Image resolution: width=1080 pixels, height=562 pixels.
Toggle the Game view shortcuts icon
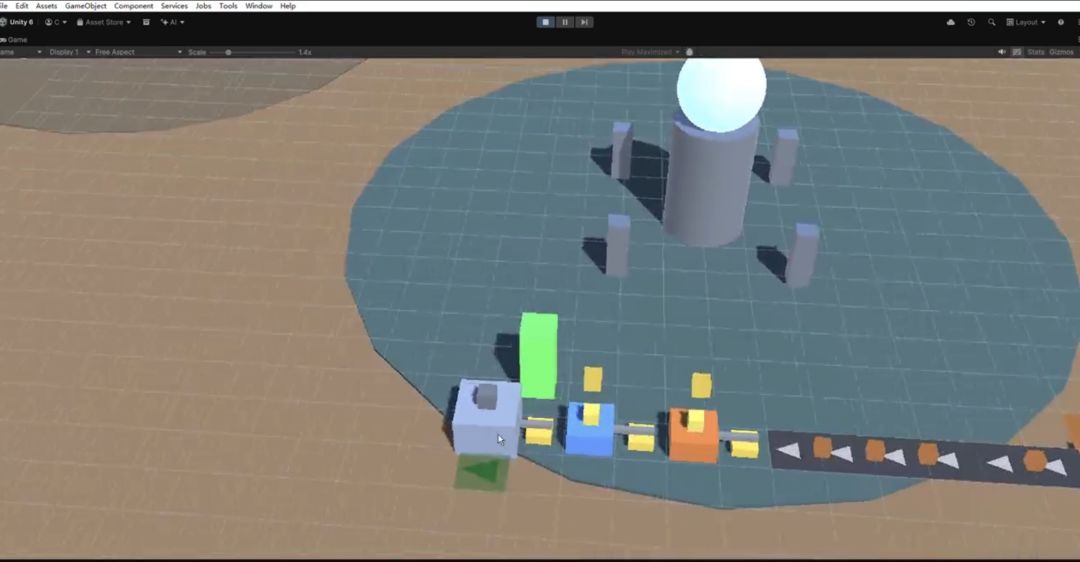pyautogui.click(x=1017, y=52)
